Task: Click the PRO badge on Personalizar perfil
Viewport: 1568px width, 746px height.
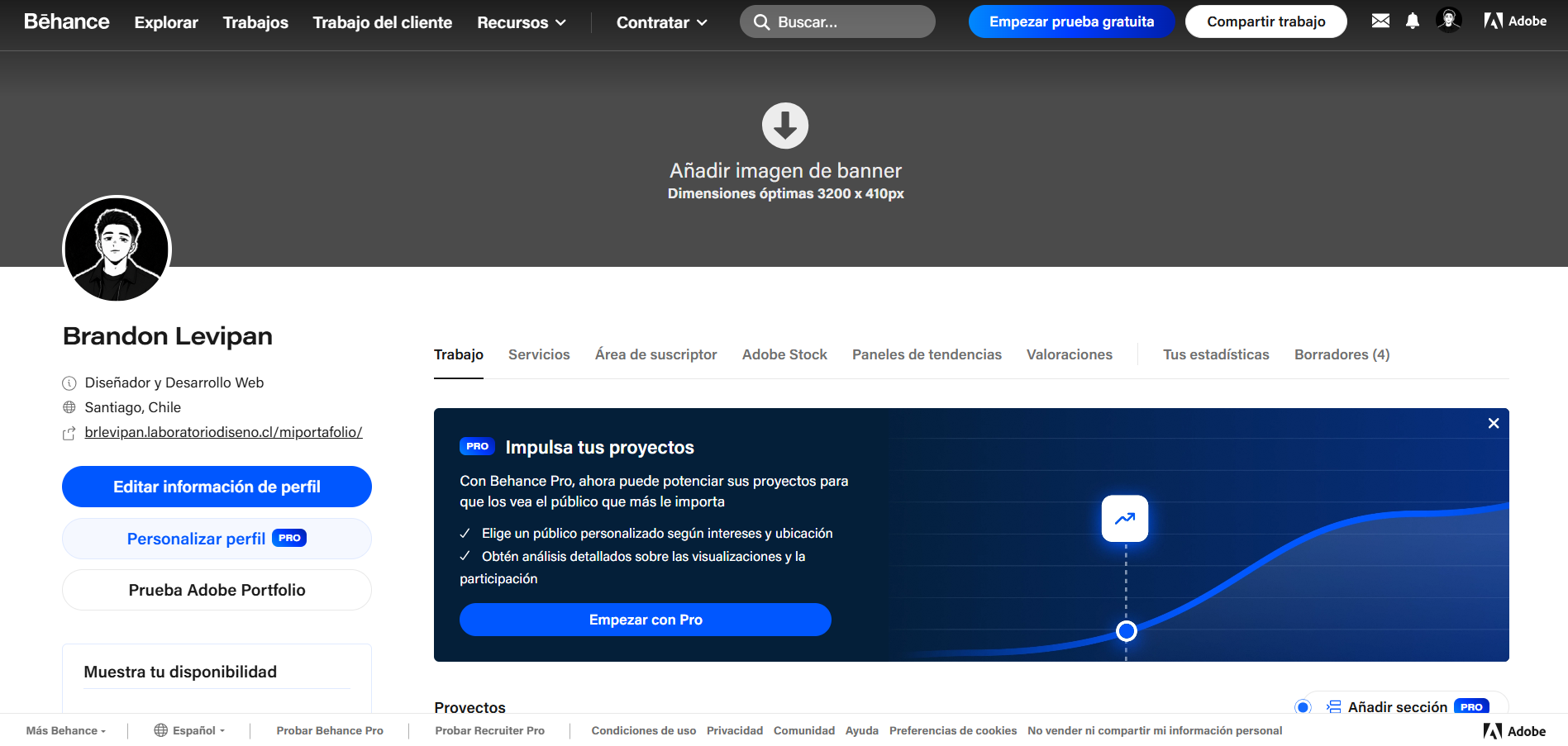Action: pyautogui.click(x=289, y=538)
